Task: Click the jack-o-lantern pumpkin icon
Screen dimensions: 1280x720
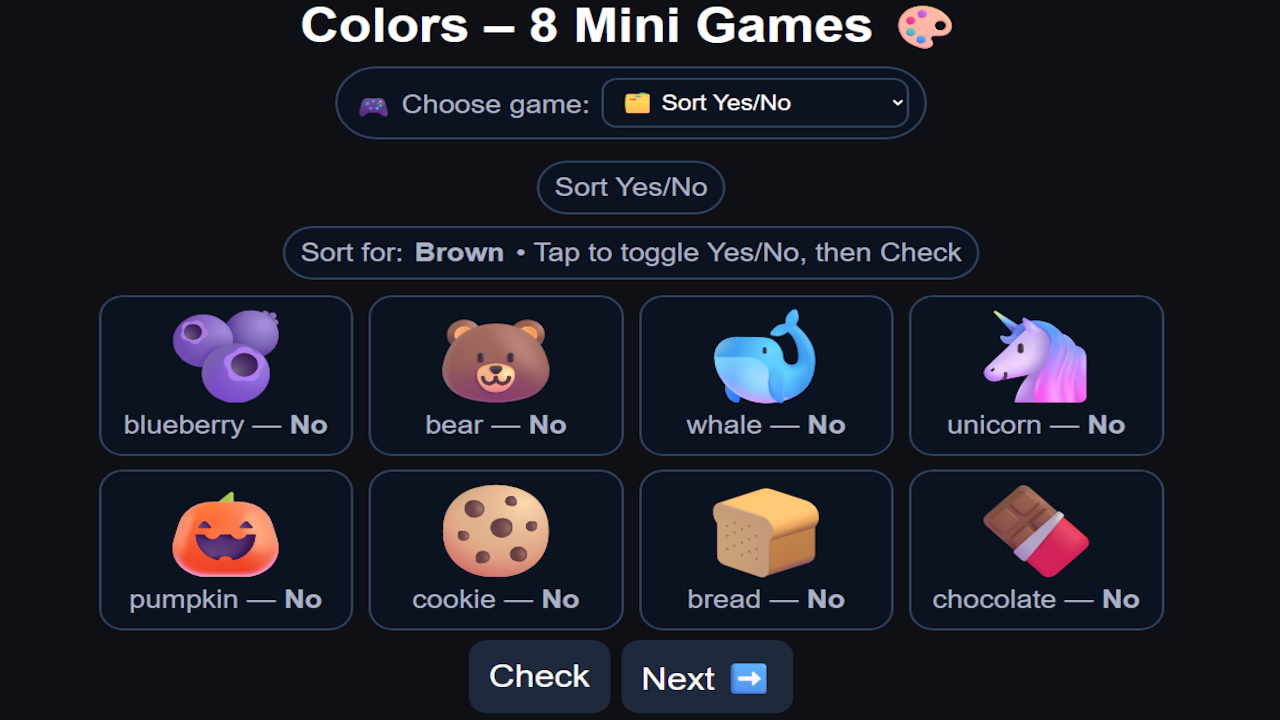Action: tap(226, 534)
